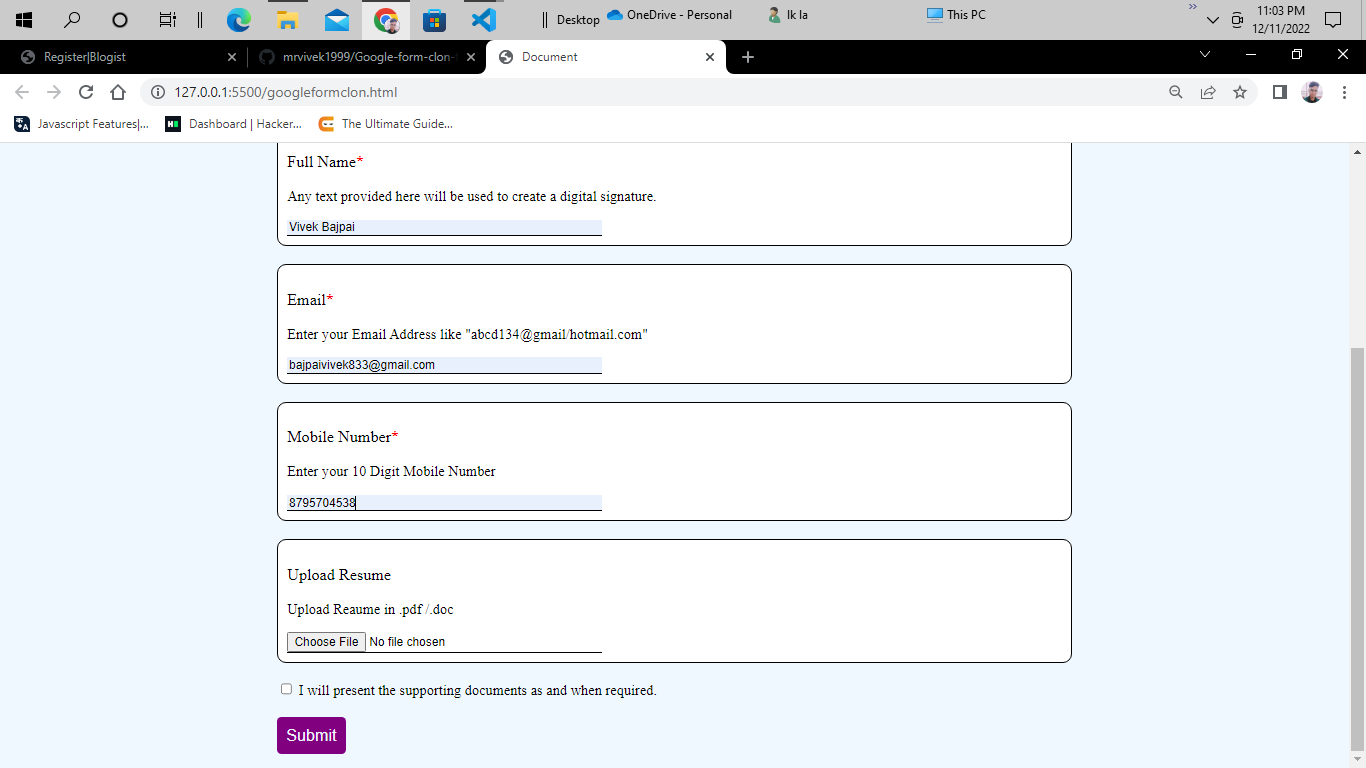
Task: Open Chrome profile avatar
Action: tap(1312, 92)
